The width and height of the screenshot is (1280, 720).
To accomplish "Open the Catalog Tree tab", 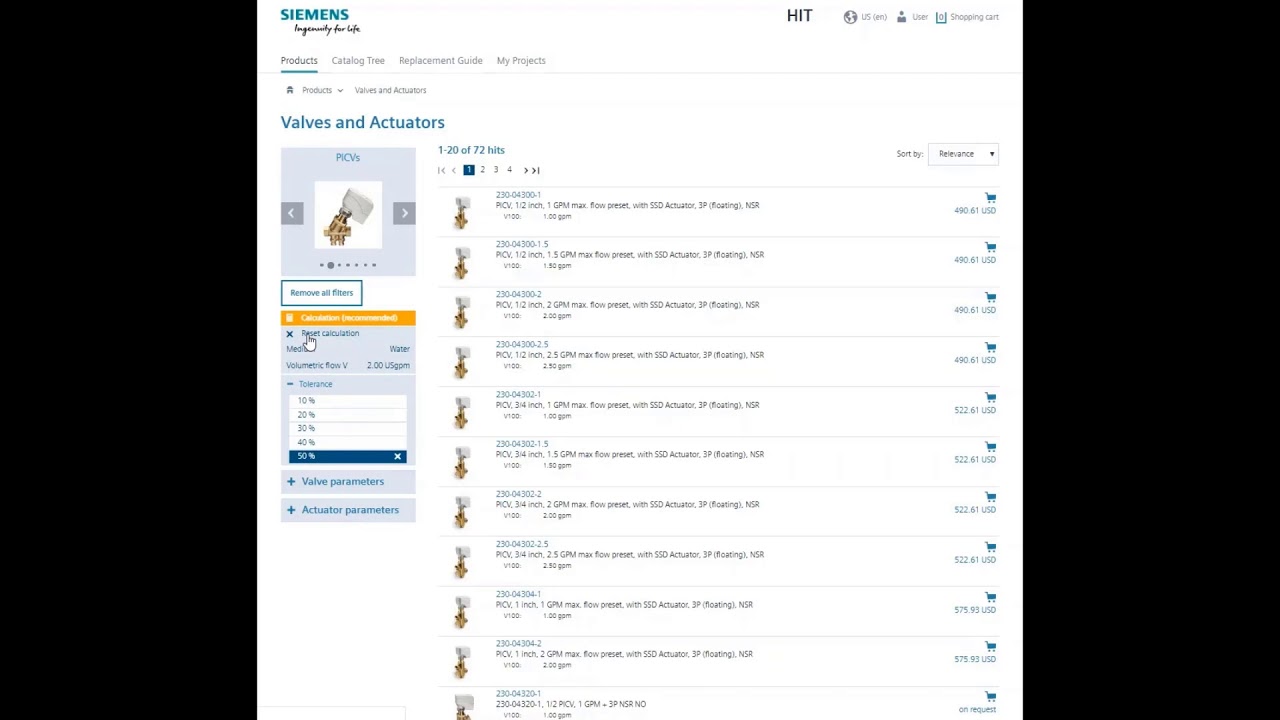I will tap(358, 60).
